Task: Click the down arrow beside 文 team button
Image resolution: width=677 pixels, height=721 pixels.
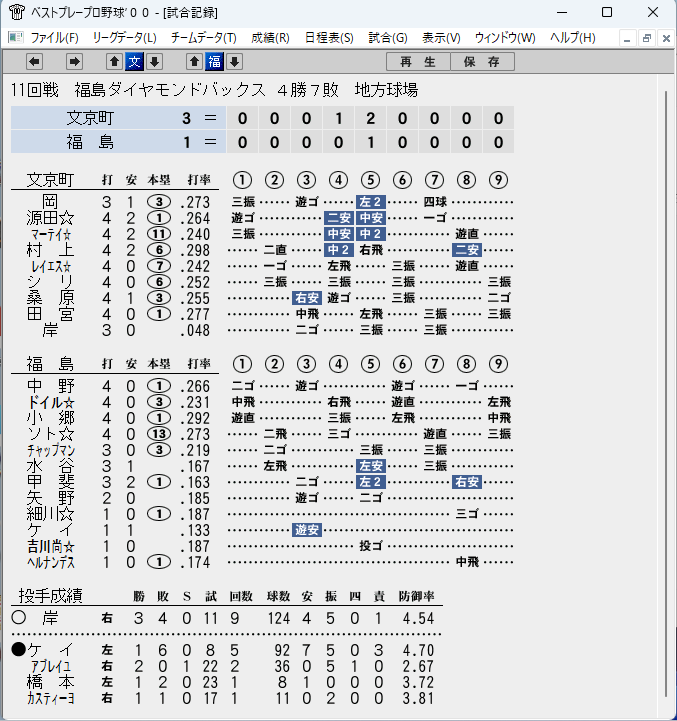Action: pos(155,61)
